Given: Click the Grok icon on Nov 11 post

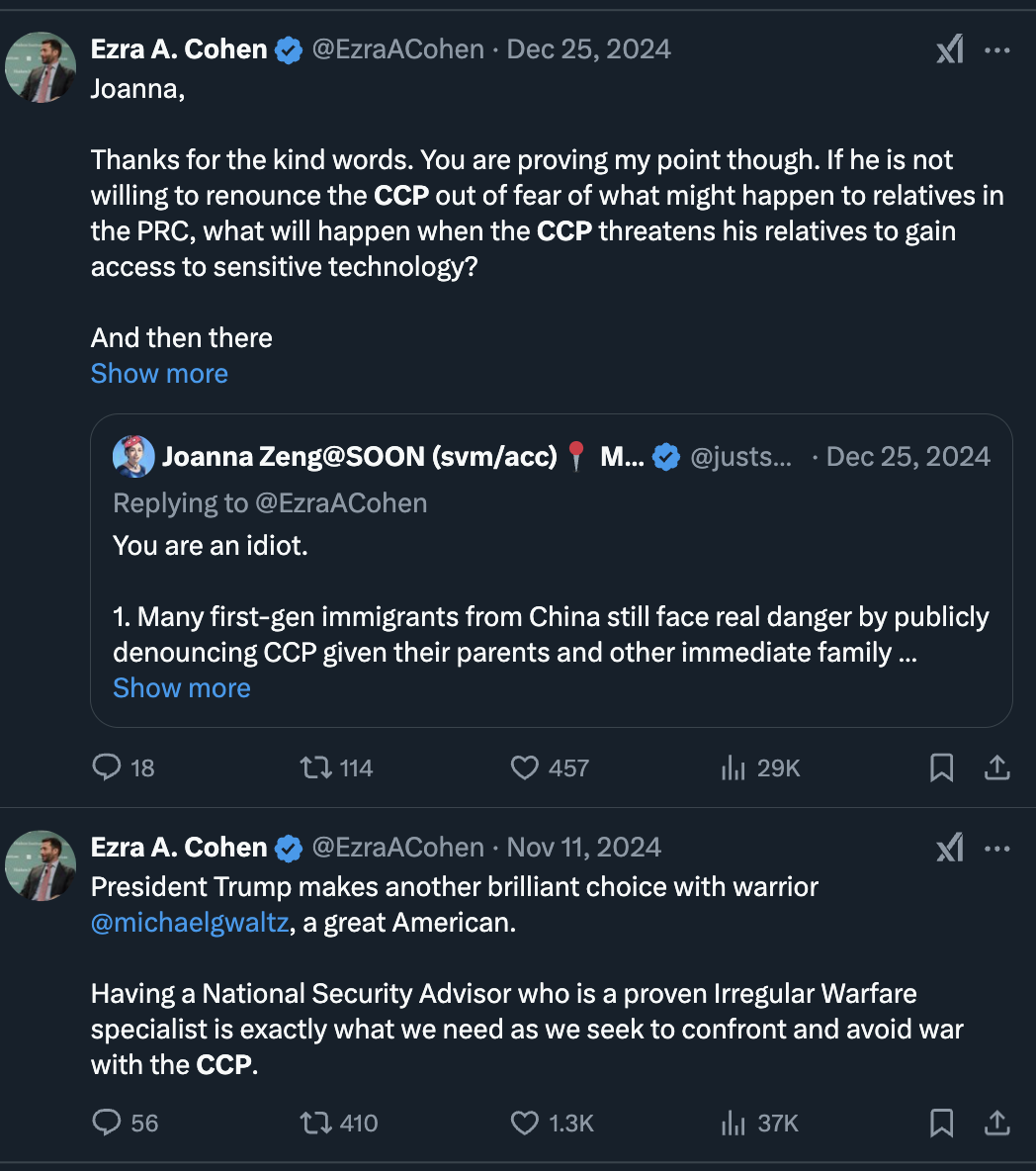Looking at the screenshot, I should coord(949,848).
